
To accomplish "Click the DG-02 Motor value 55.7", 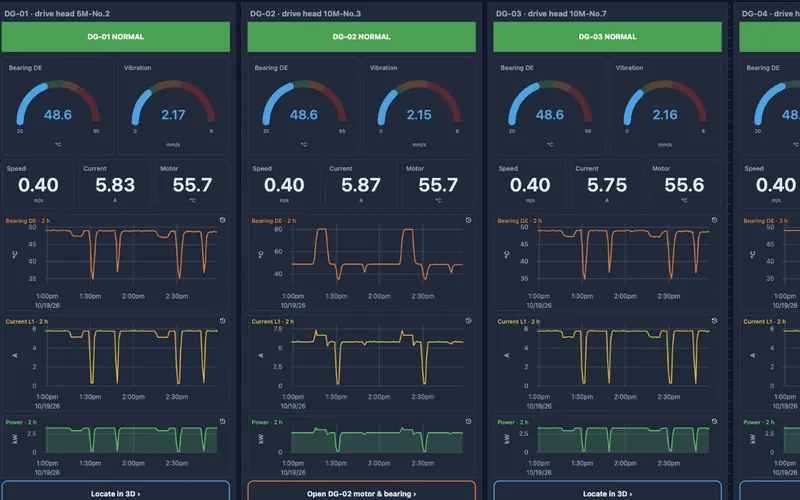I will [438, 185].
